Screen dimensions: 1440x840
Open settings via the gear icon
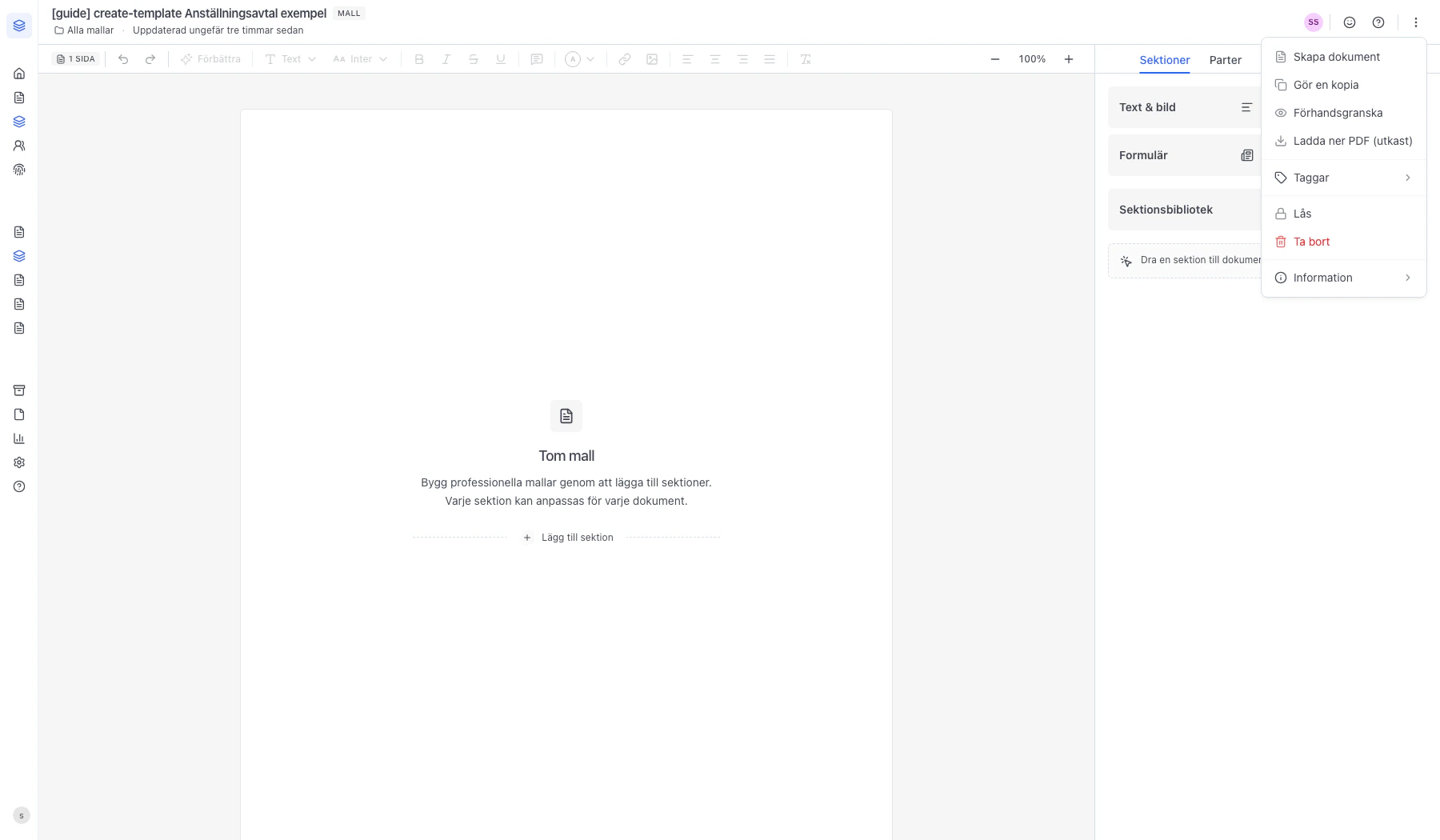coord(19,462)
